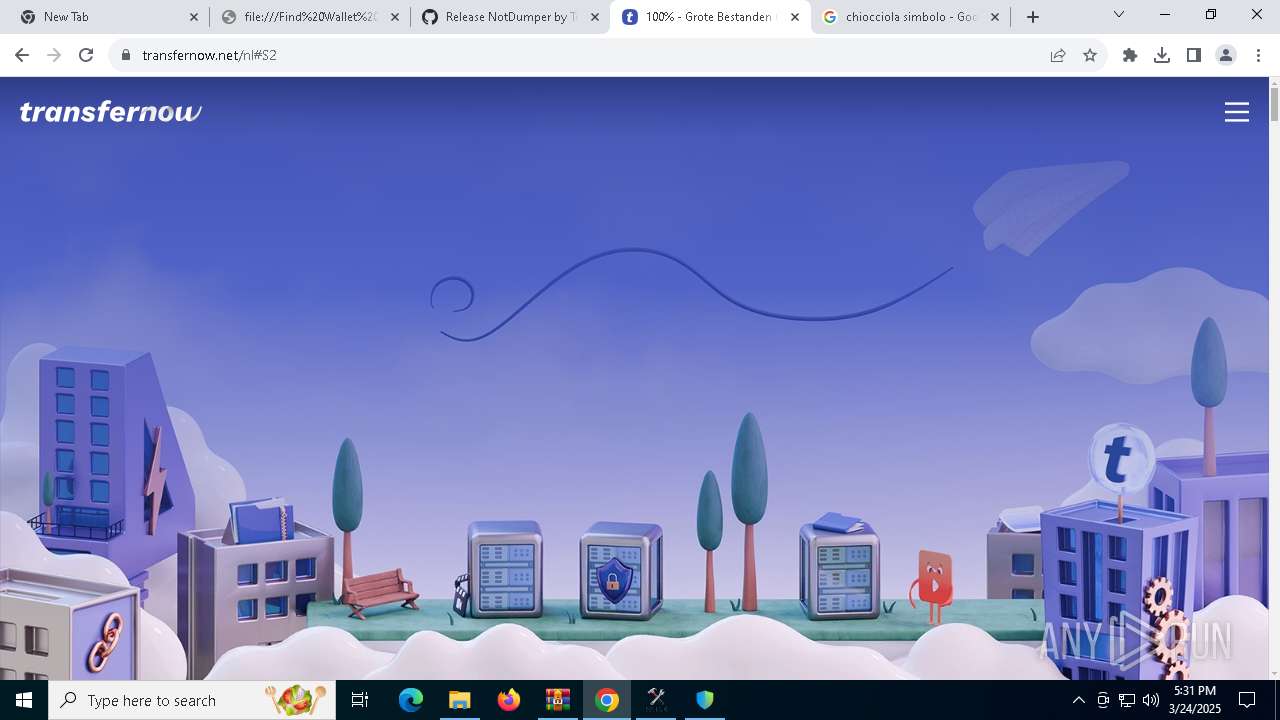Open the shield security app on taskbar
Viewport: 1280px width, 720px height.
[705, 700]
